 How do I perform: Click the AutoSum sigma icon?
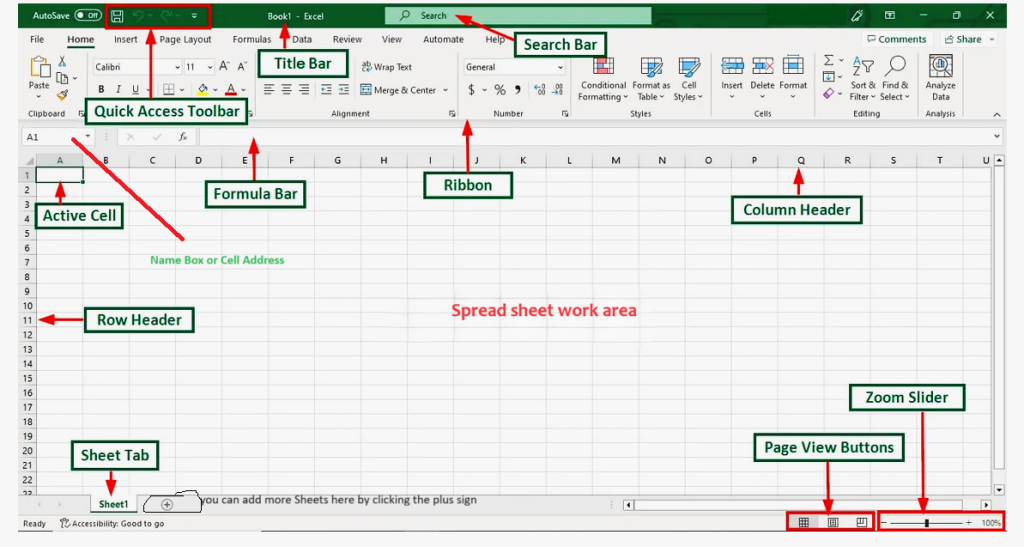[x=828, y=60]
